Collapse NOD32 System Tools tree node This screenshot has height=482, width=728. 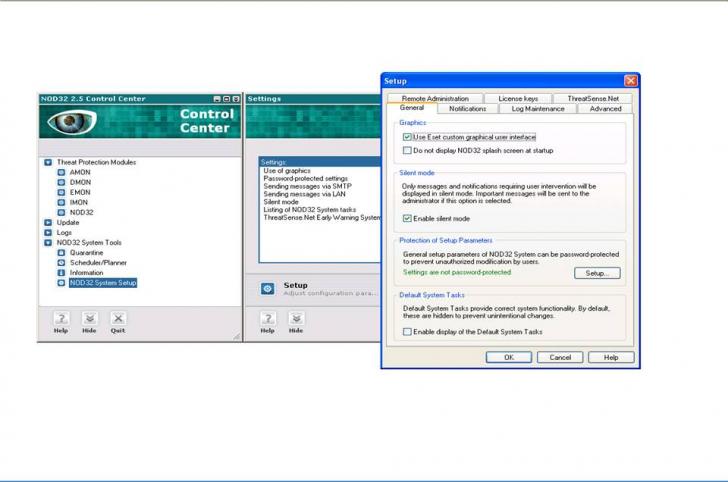point(48,243)
